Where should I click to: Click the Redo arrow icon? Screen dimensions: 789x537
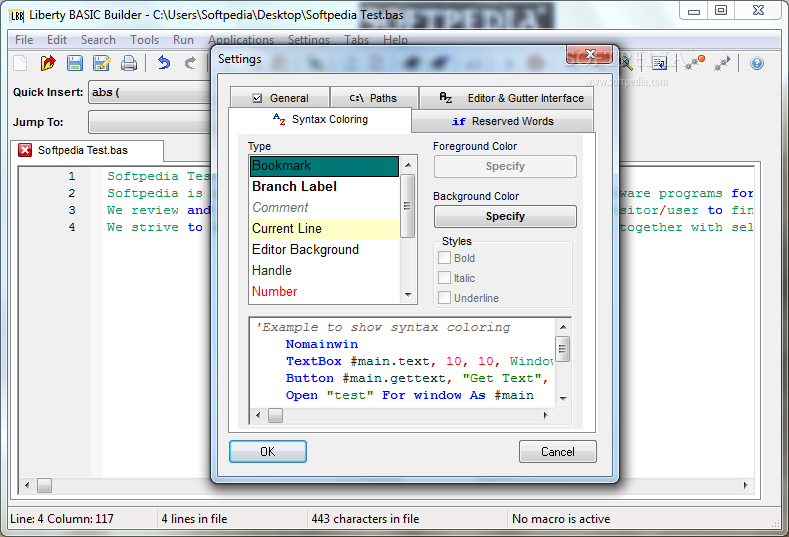[190, 63]
